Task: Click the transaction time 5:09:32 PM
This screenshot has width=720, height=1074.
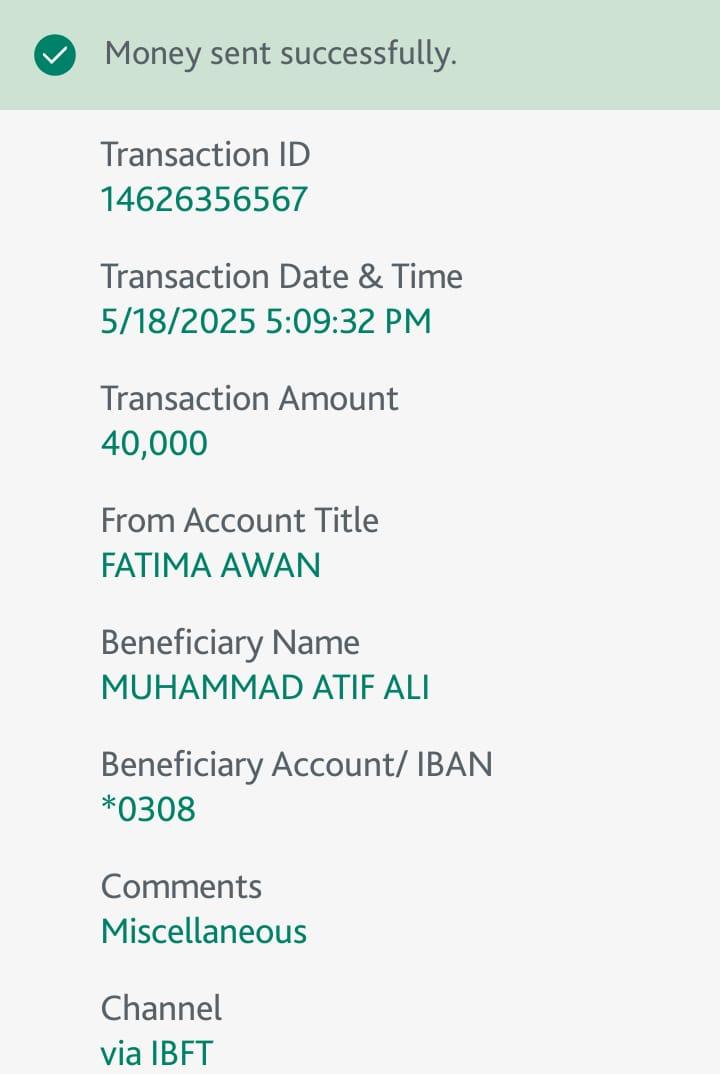Action: 347,322
